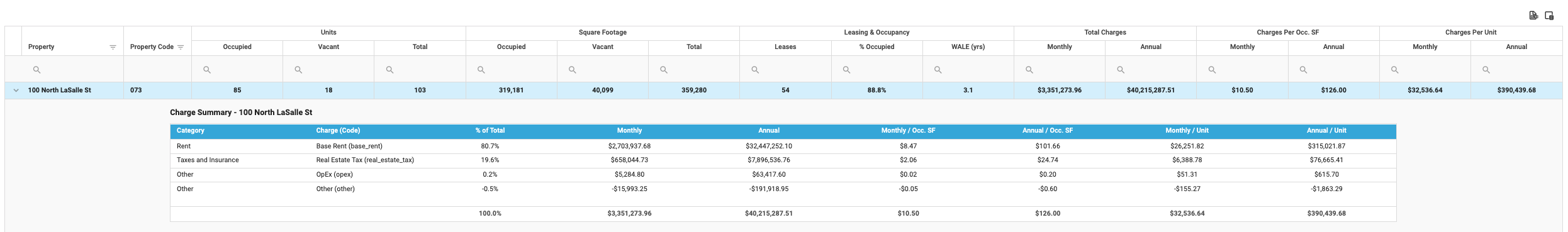Click the -$15,993.25 monthly other value

pos(629,189)
